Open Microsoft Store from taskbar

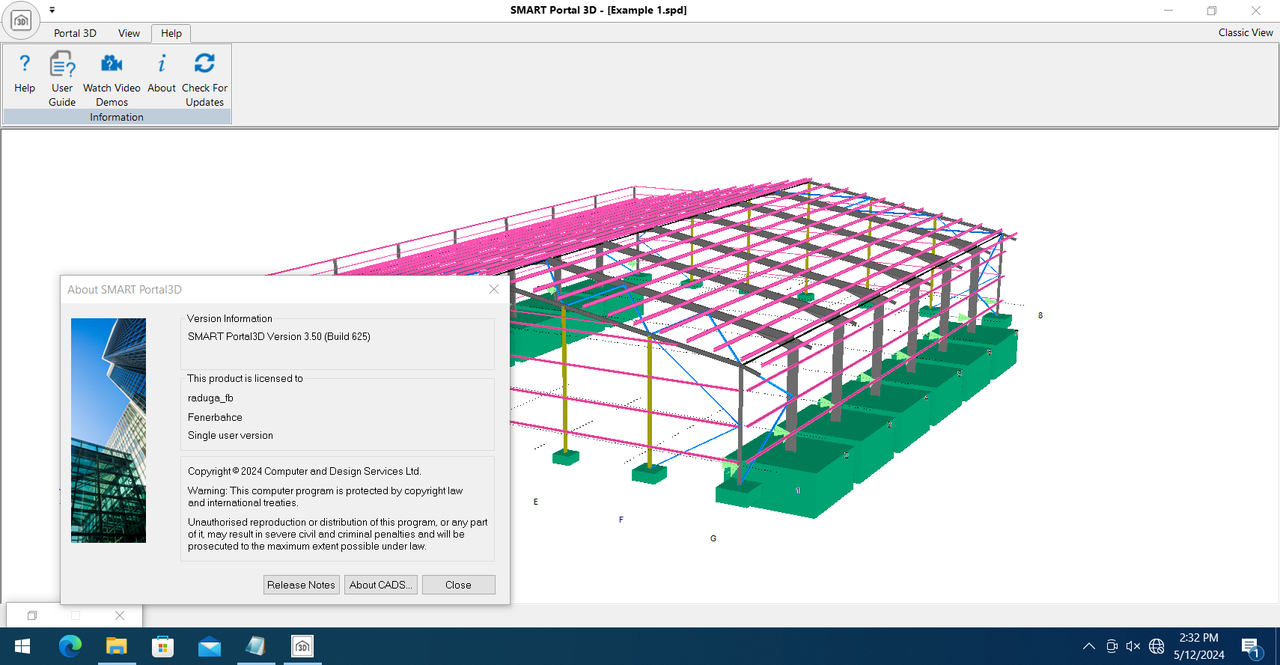(x=162, y=646)
